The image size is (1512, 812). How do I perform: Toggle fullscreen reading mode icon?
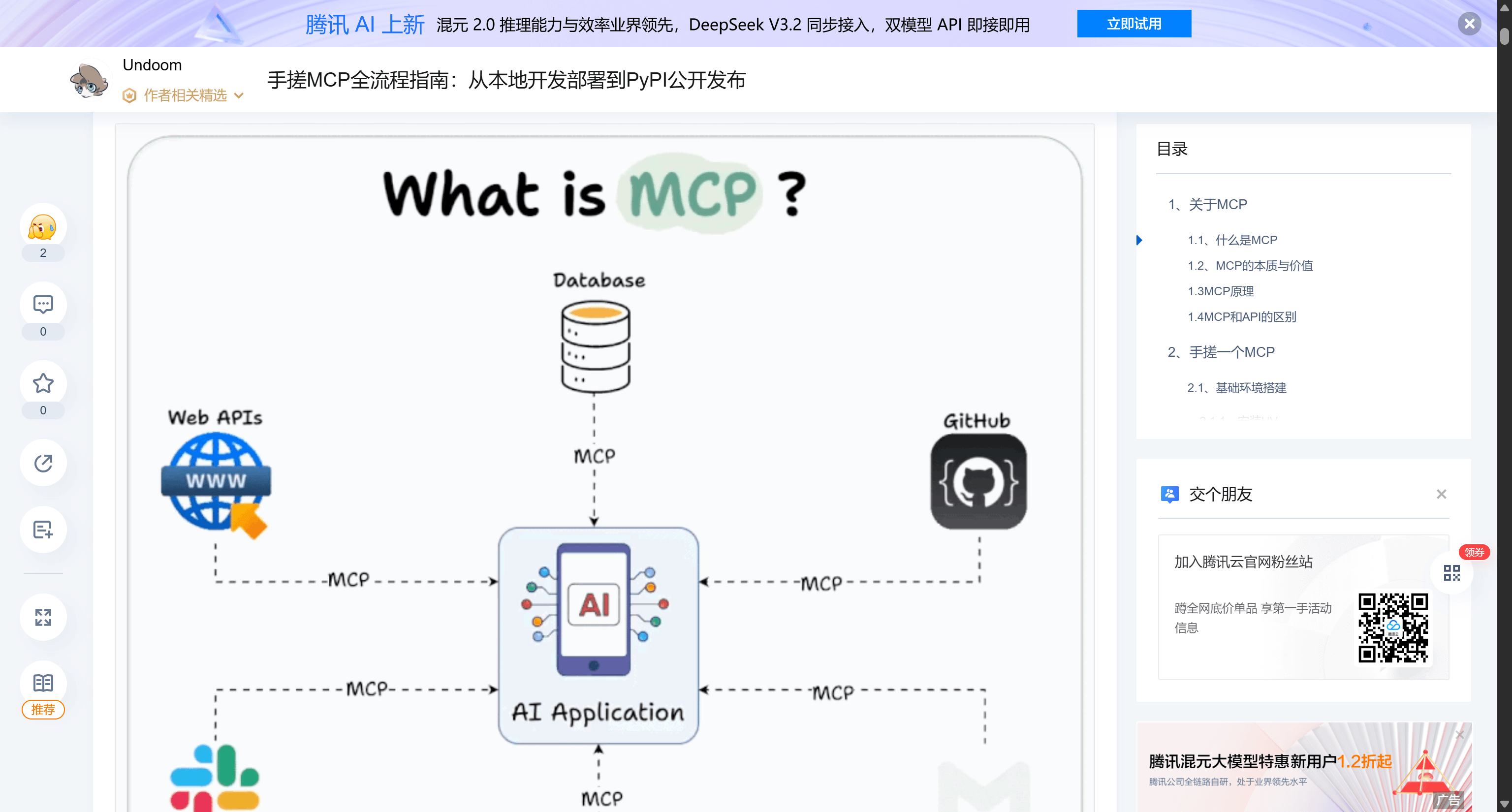click(x=43, y=617)
